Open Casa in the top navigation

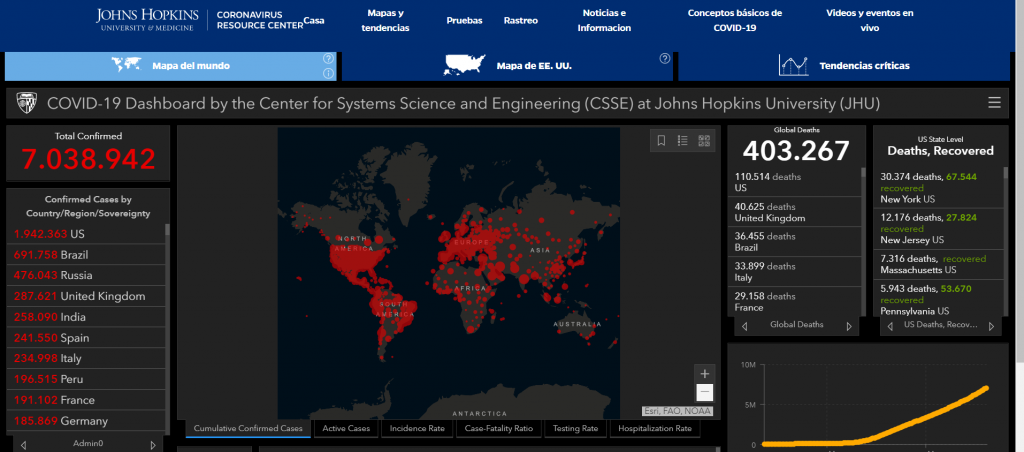(314, 20)
